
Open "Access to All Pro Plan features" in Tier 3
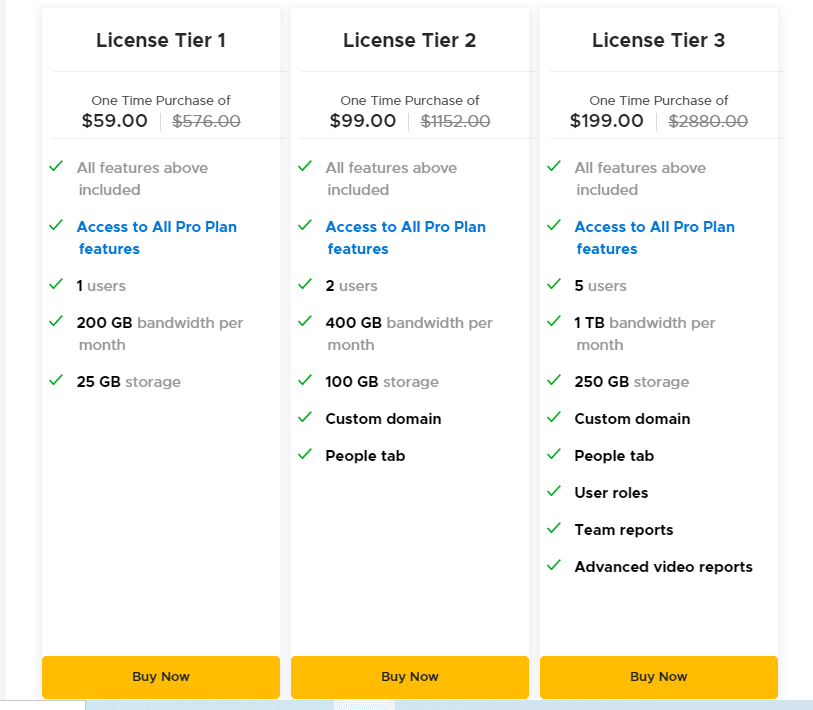[655, 237]
